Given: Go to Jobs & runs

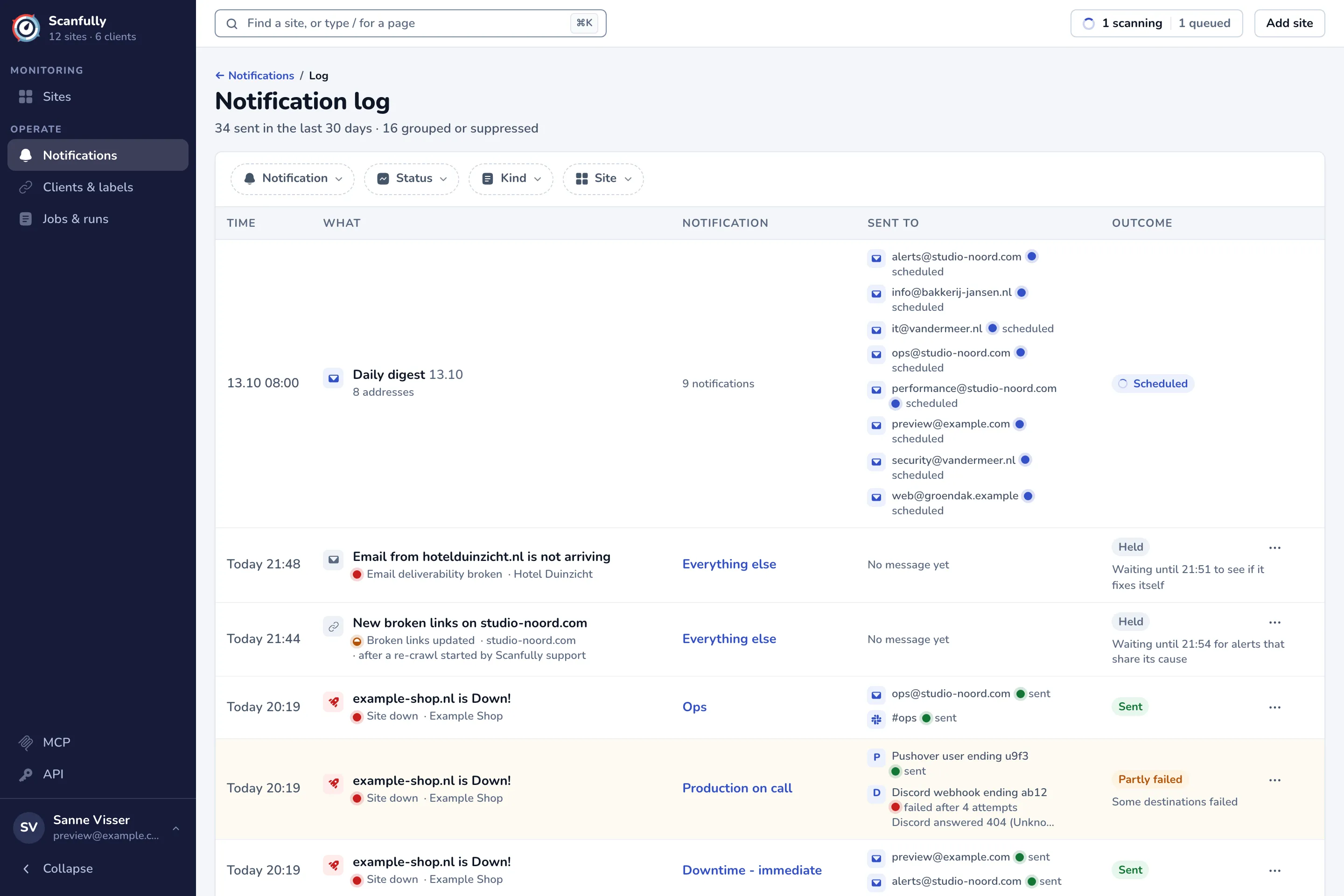Looking at the screenshot, I should pos(98,219).
